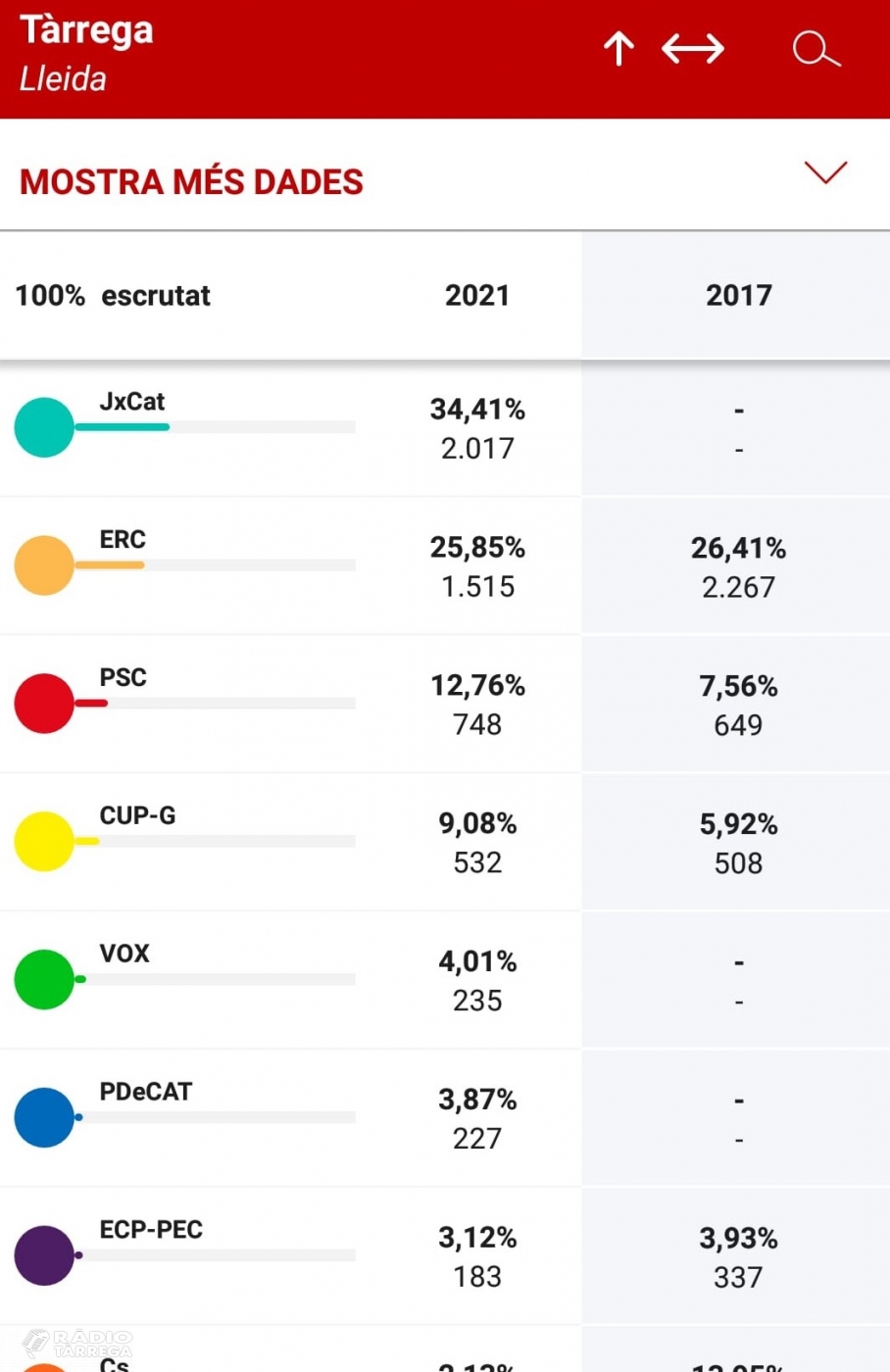Click the red PSC party circle

coord(44,704)
